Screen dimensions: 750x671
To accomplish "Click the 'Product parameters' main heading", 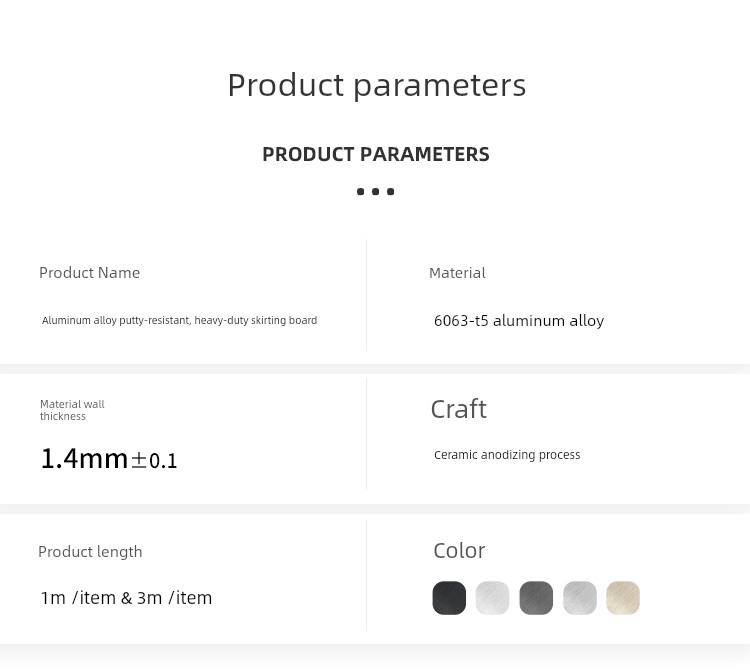I will [x=377, y=86].
